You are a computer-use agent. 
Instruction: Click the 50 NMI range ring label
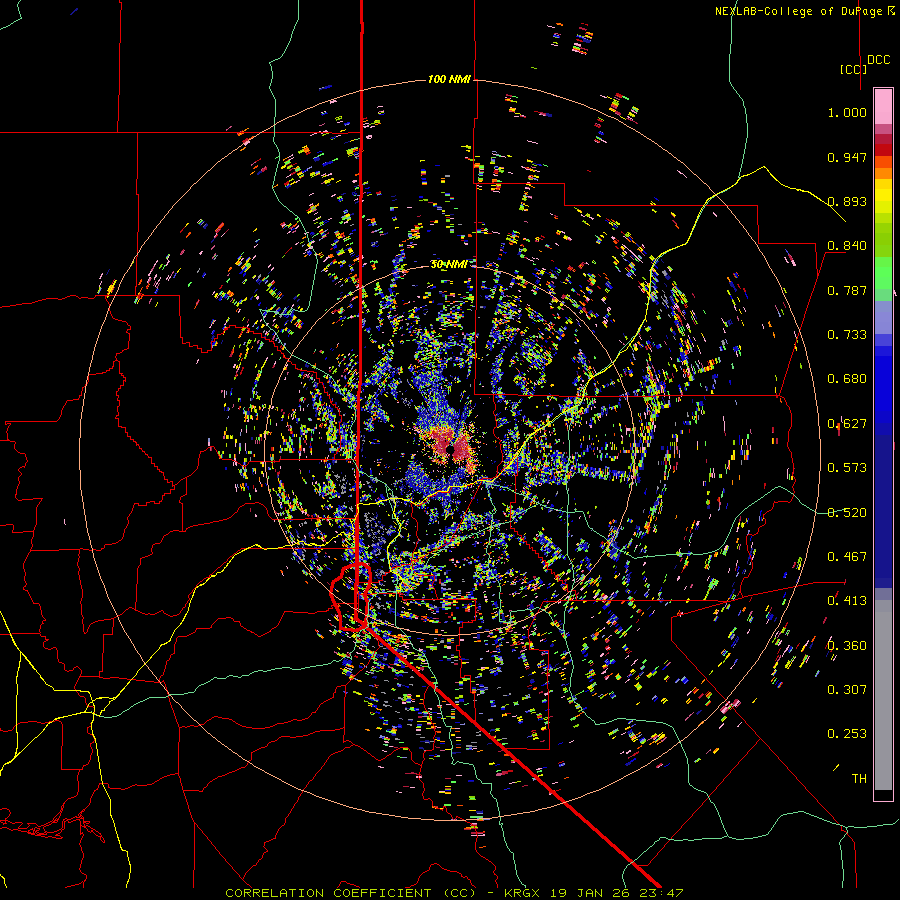[x=449, y=265]
